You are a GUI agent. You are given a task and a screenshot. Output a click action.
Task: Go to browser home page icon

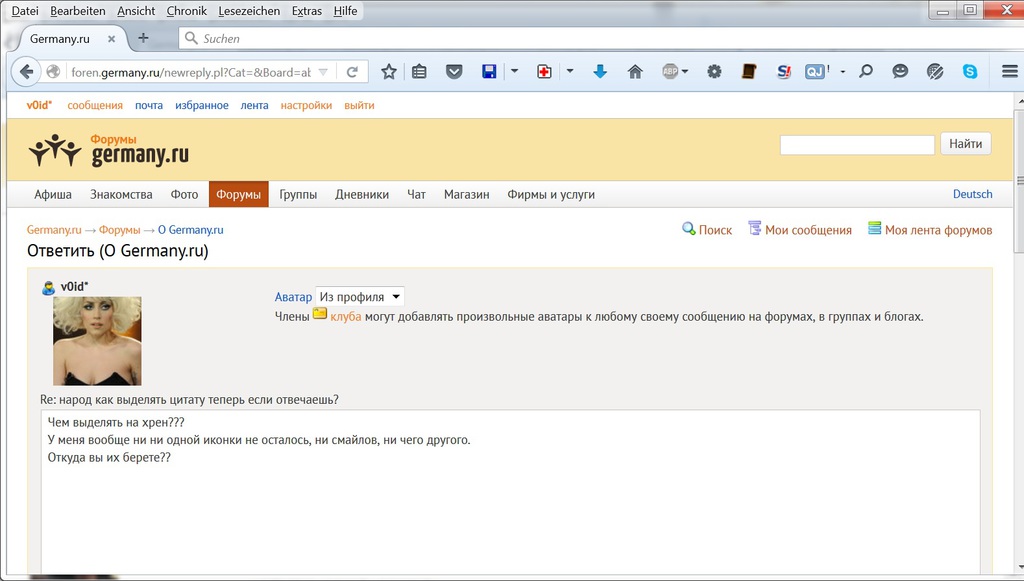[635, 72]
